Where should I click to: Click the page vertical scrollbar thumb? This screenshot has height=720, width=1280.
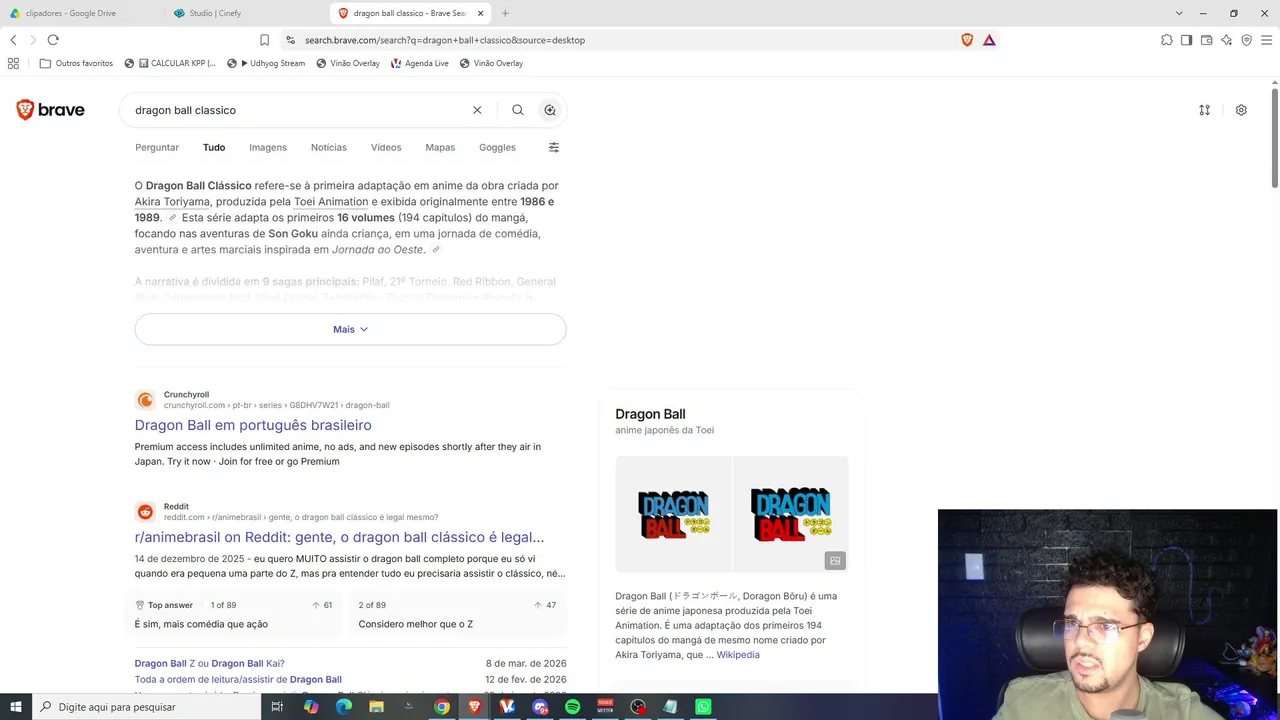(x=1275, y=137)
